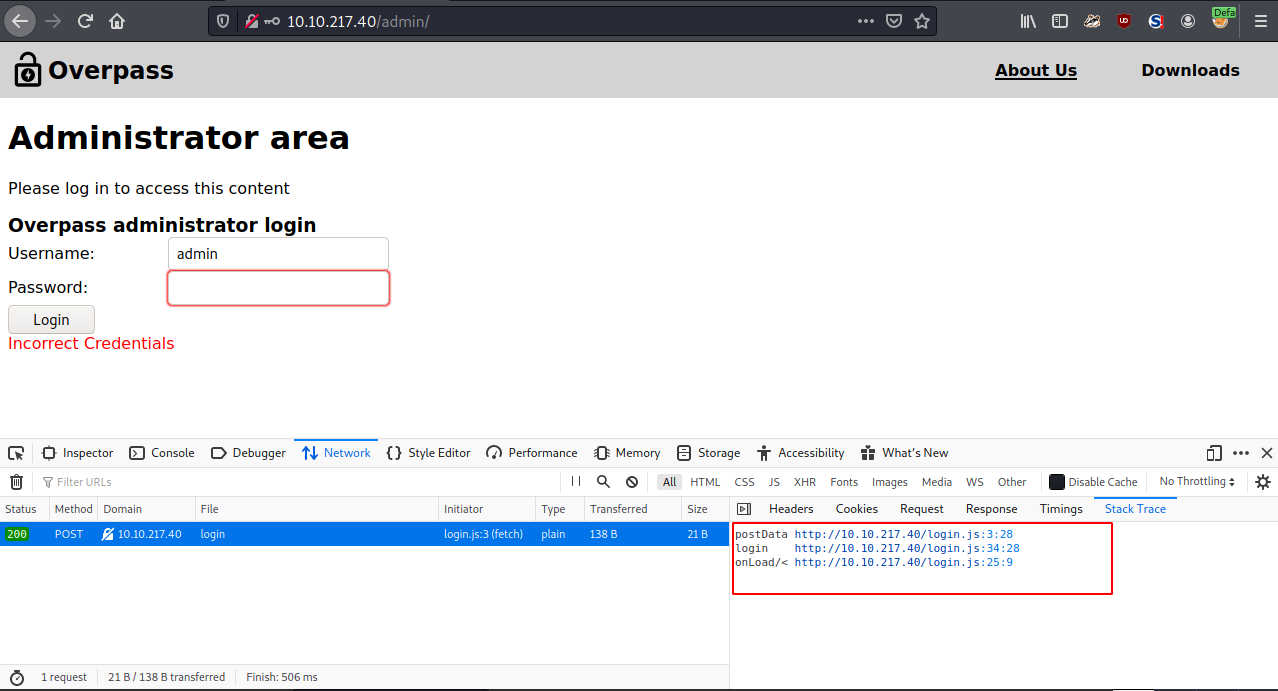Screen dimensions: 1278x691
Task: Filter requests by JS
Action: point(774,482)
